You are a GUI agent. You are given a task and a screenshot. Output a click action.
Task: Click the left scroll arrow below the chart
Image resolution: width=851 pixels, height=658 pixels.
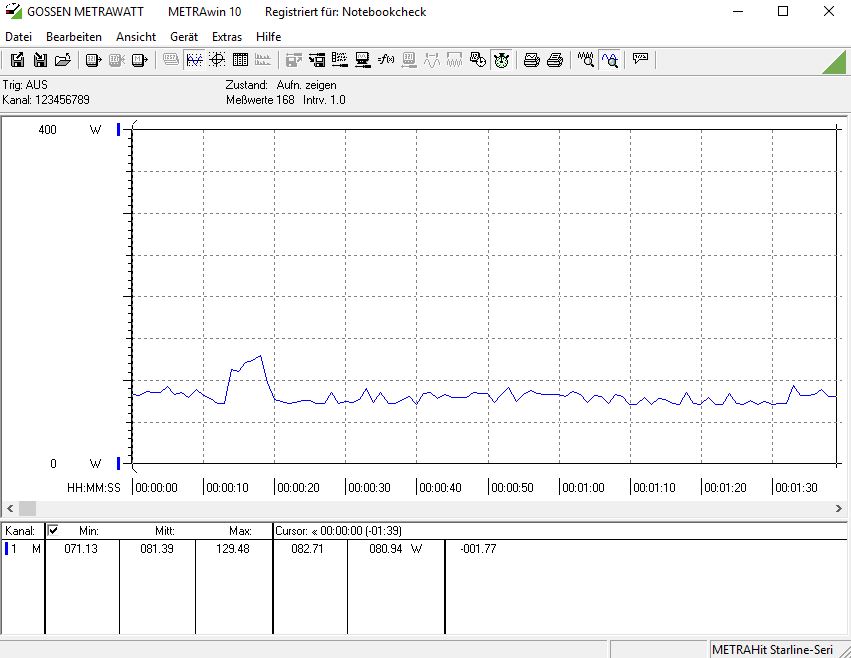click(x=10, y=509)
